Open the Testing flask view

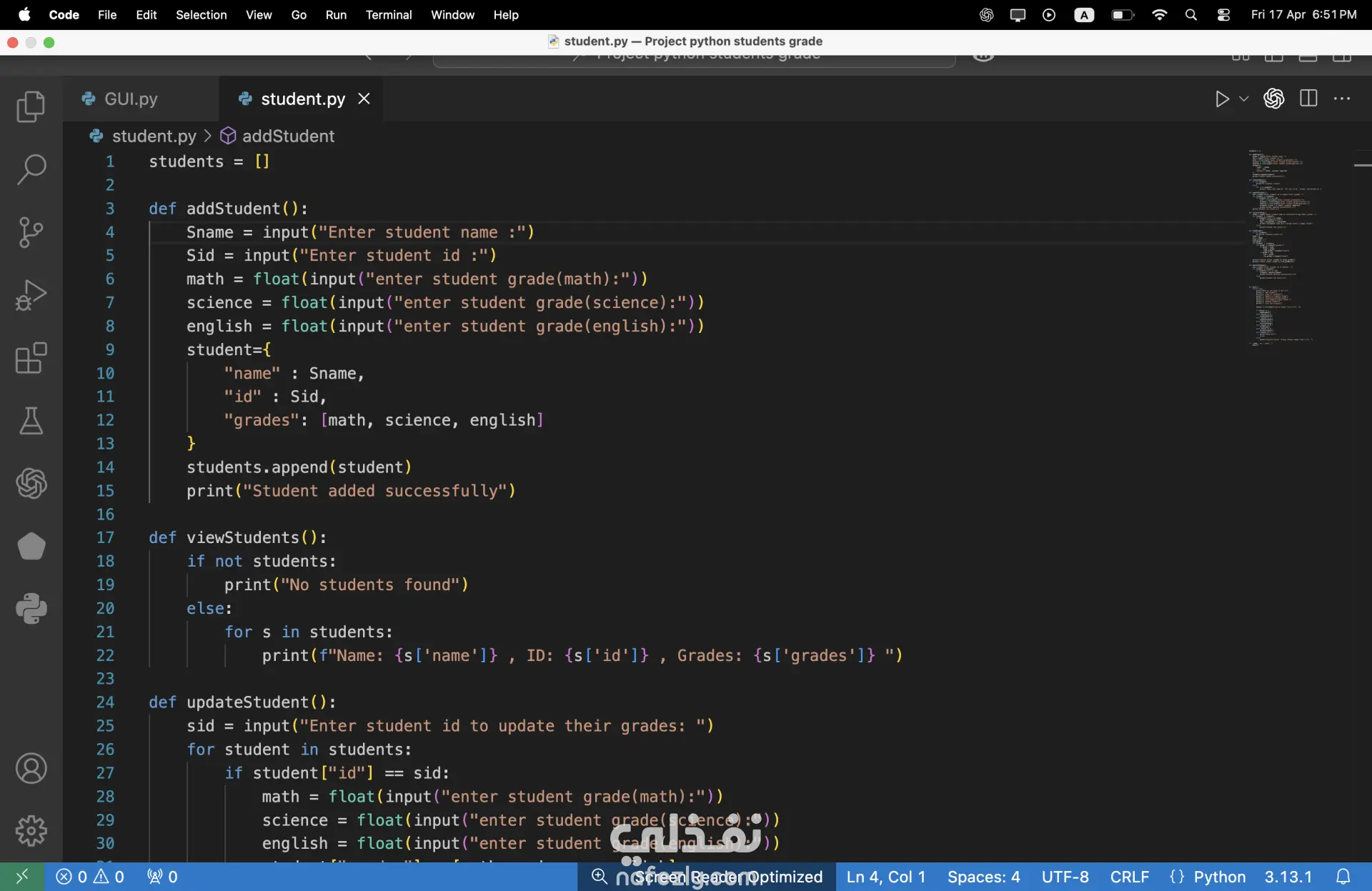tap(31, 421)
